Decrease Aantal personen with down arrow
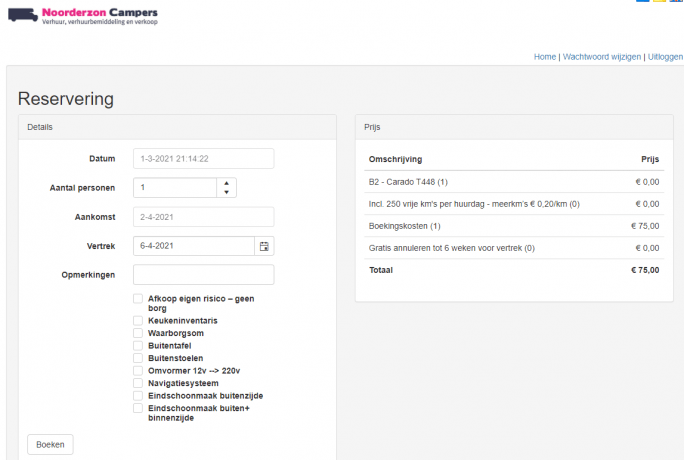Image resolution: width=684 pixels, height=460 pixels. point(227,192)
